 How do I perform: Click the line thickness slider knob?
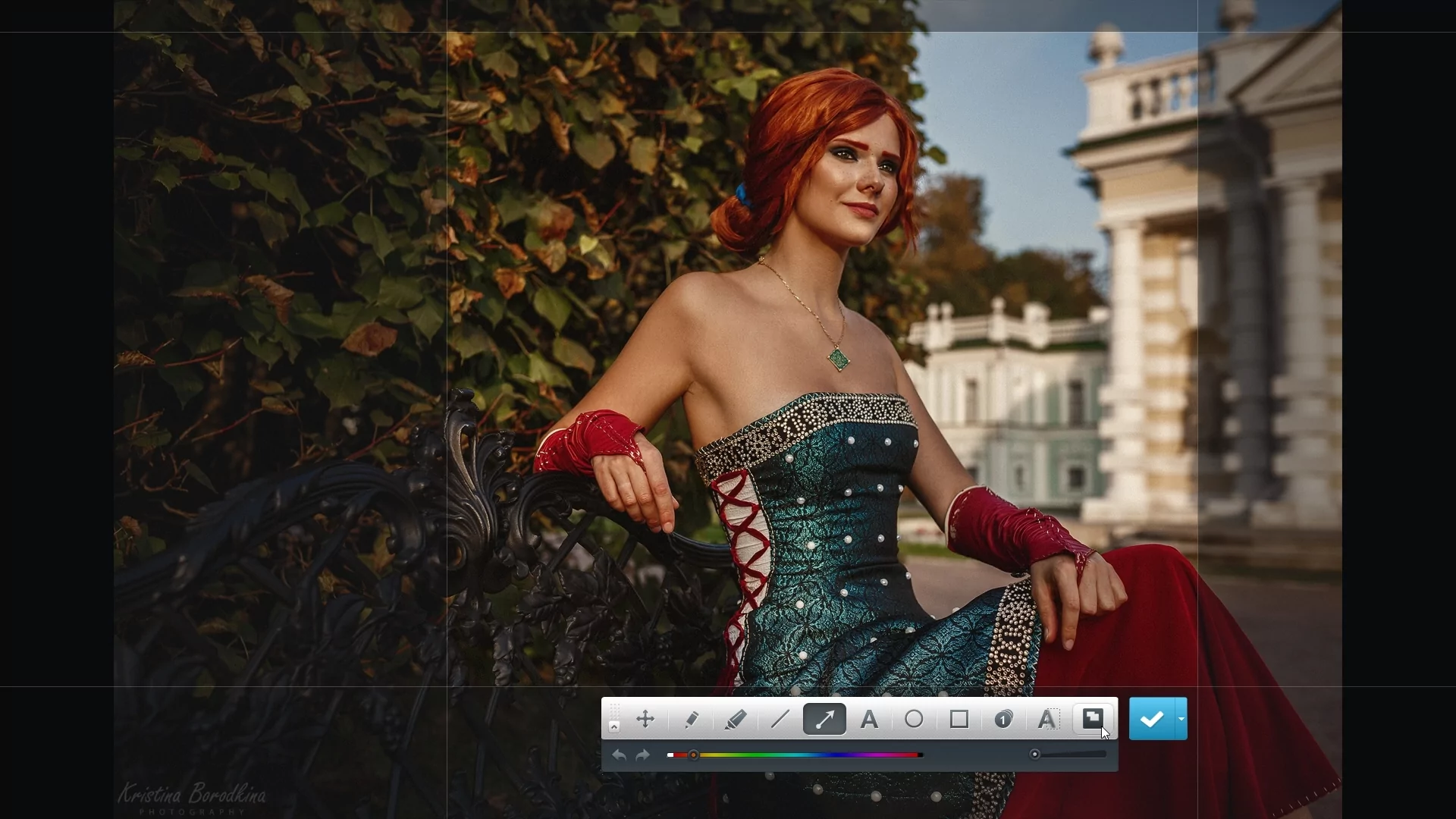click(1034, 755)
